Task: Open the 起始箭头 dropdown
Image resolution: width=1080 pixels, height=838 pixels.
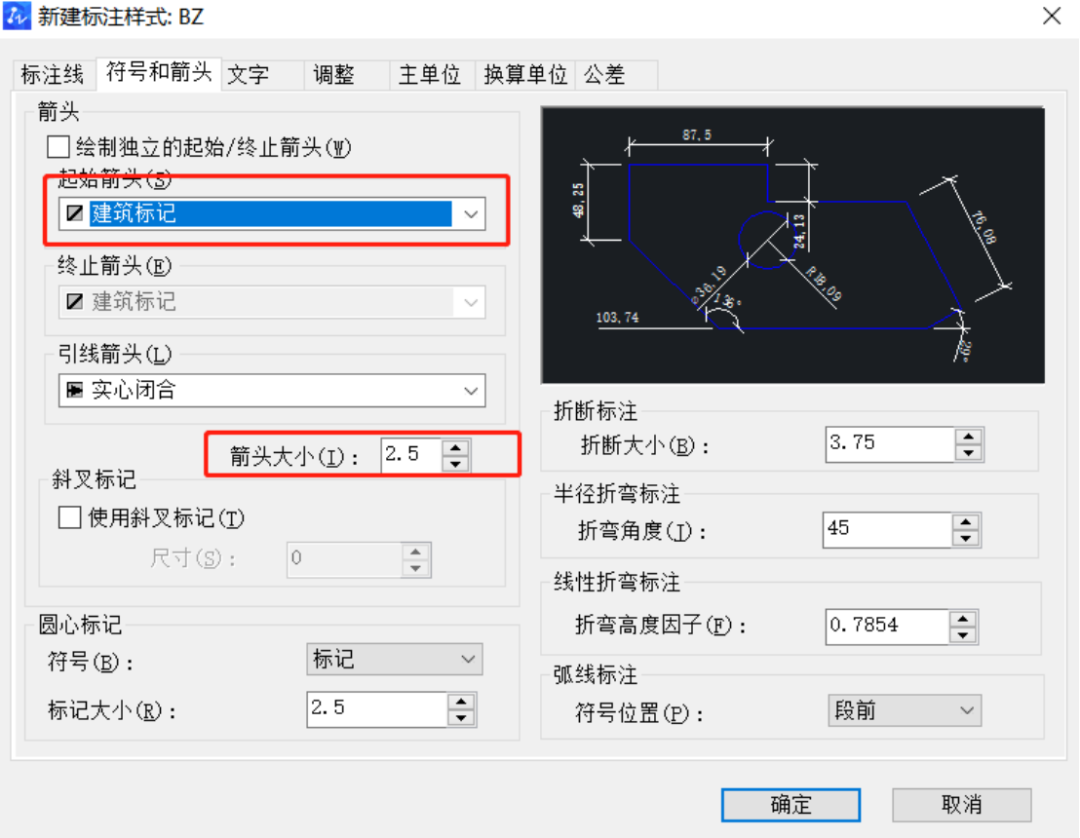Action: coord(470,213)
